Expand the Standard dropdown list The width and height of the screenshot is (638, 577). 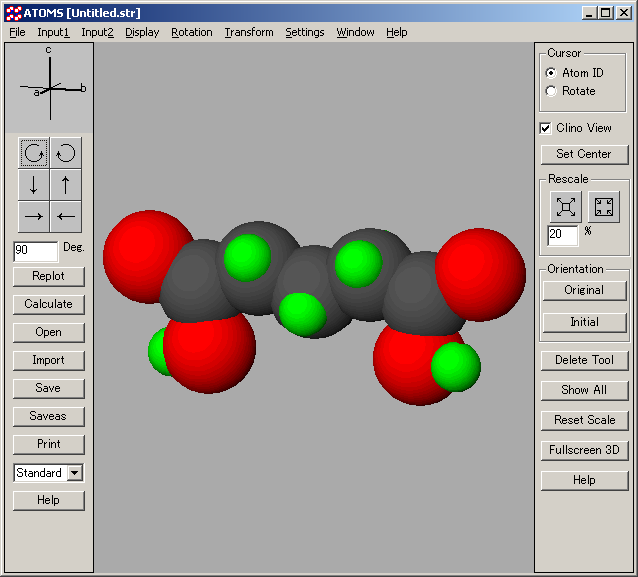75,473
